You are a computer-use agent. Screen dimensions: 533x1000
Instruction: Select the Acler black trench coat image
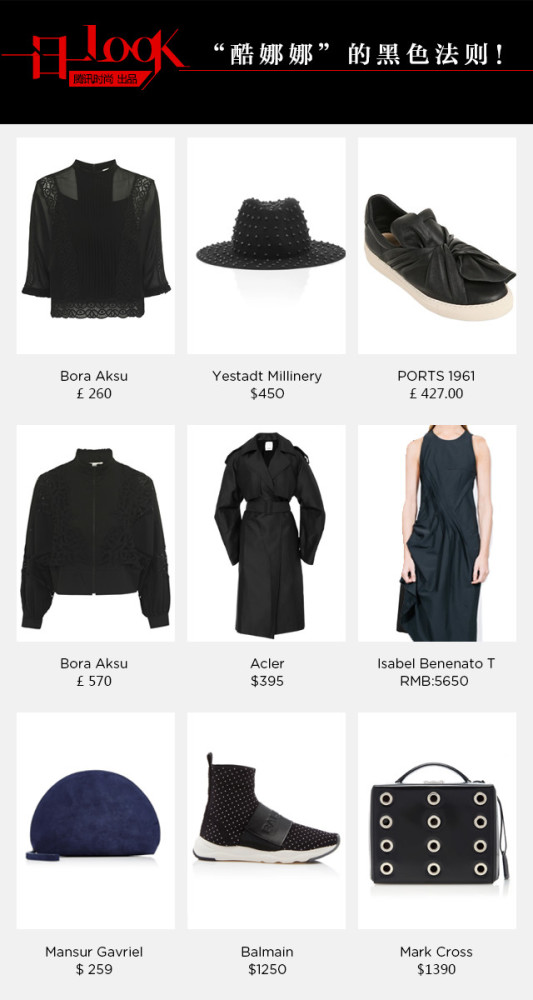click(x=266, y=533)
